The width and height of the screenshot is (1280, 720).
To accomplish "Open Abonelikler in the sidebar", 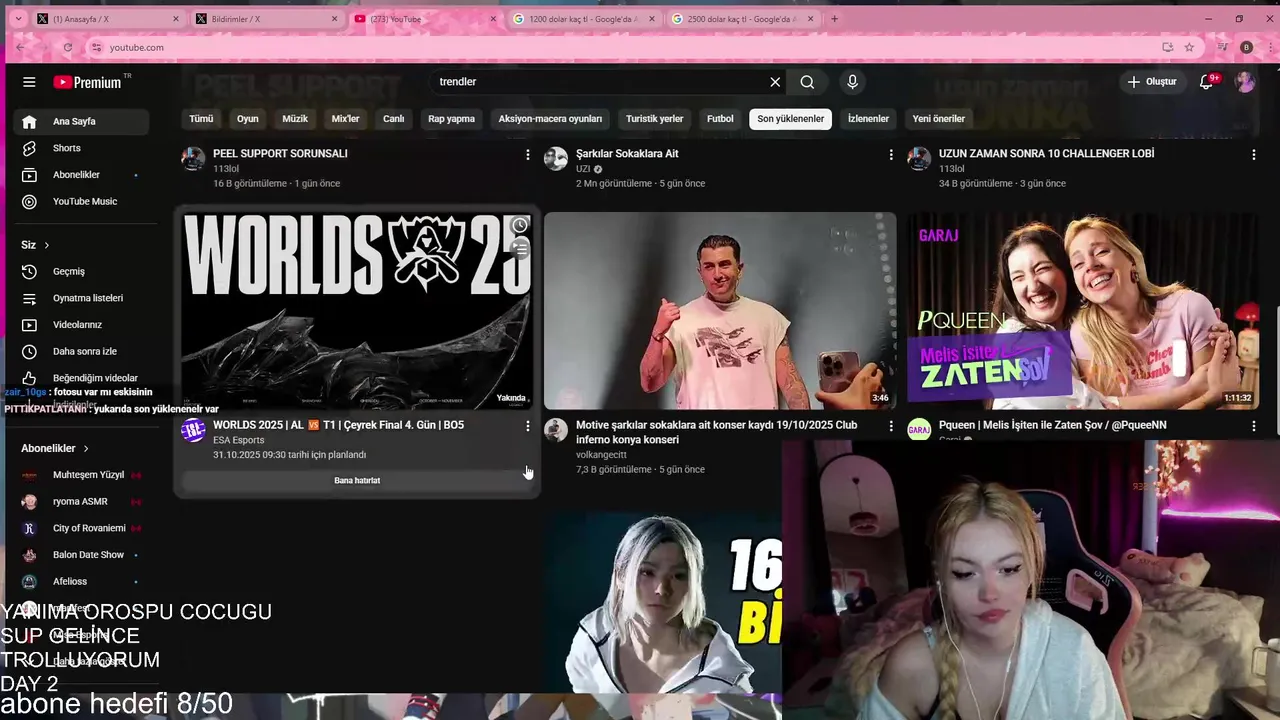I will click(81, 175).
